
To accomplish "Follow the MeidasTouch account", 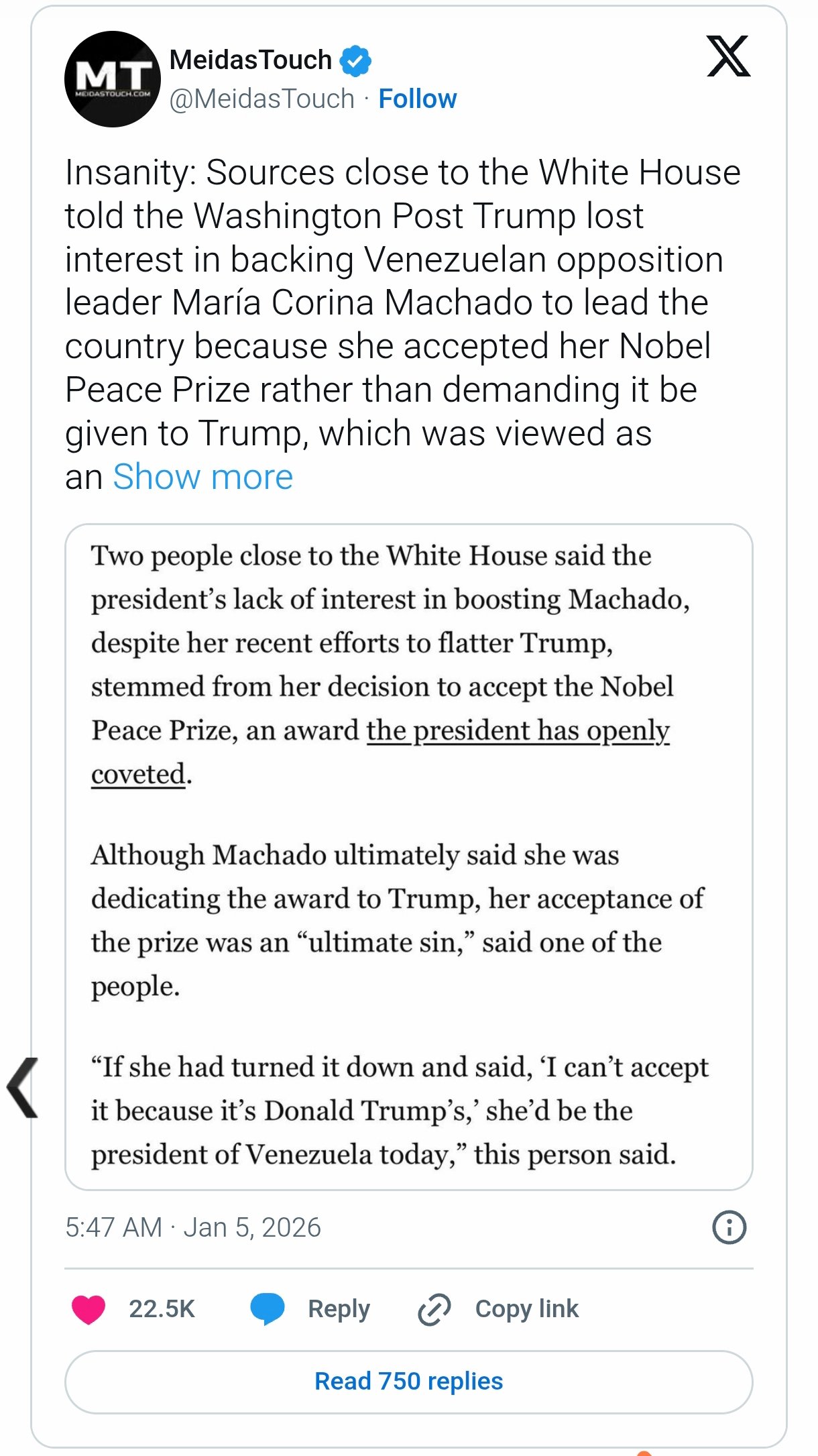I will [x=417, y=99].
